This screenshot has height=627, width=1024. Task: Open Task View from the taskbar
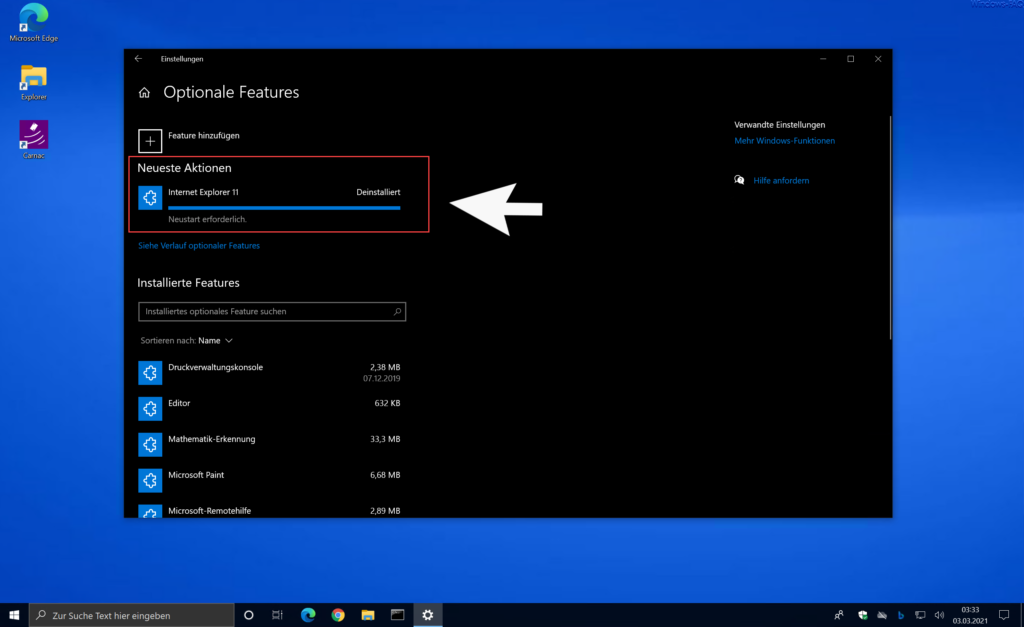point(278,615)
